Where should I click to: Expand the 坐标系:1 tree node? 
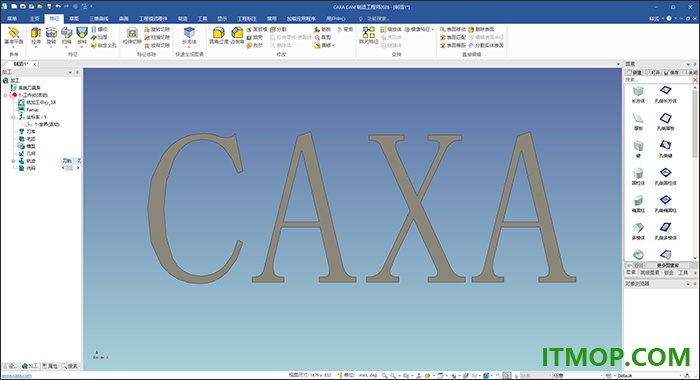[13, 117]
